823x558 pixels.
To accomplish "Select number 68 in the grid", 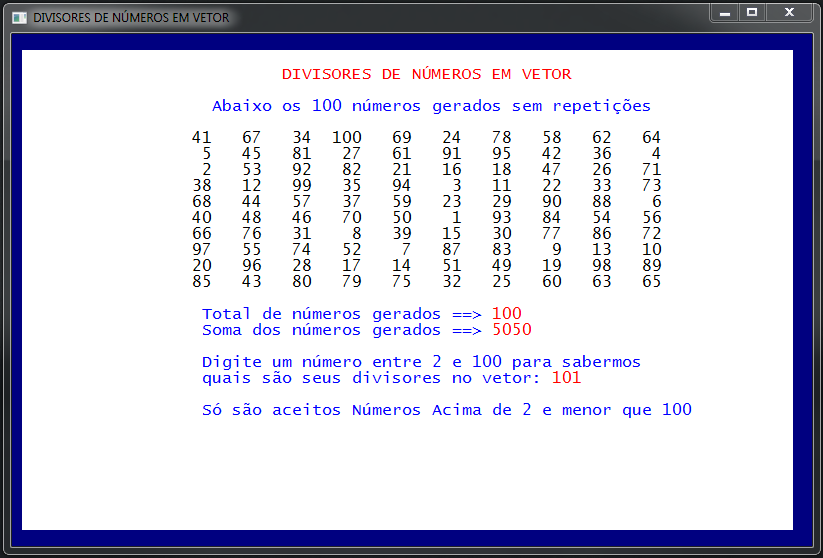I will point(202,202).
